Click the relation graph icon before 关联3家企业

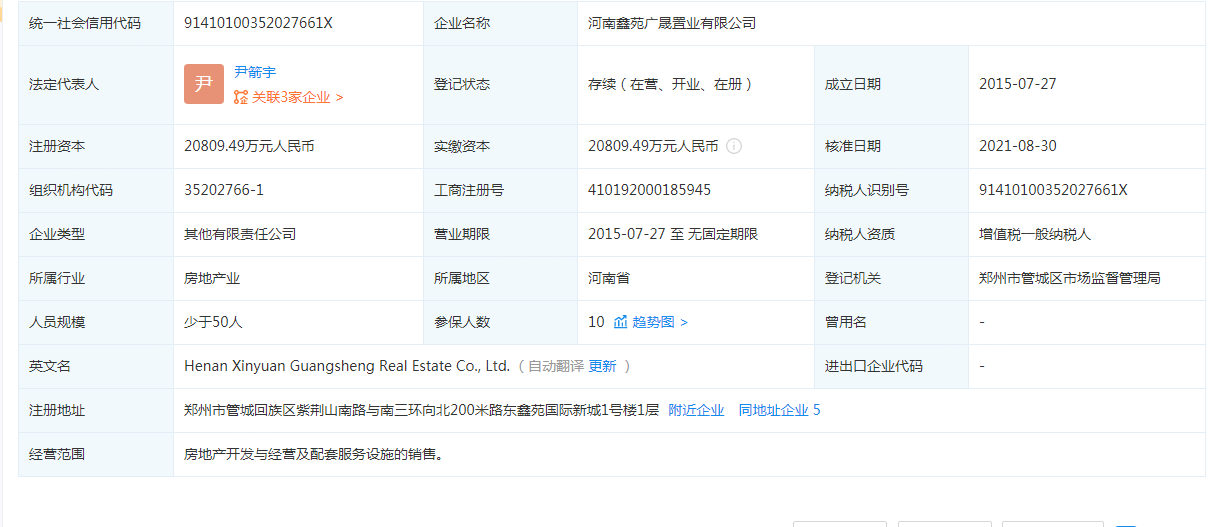point(241,97)
